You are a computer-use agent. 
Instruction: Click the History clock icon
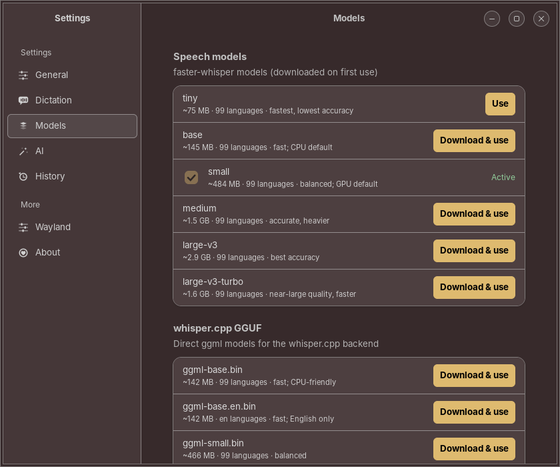point(23,176)
